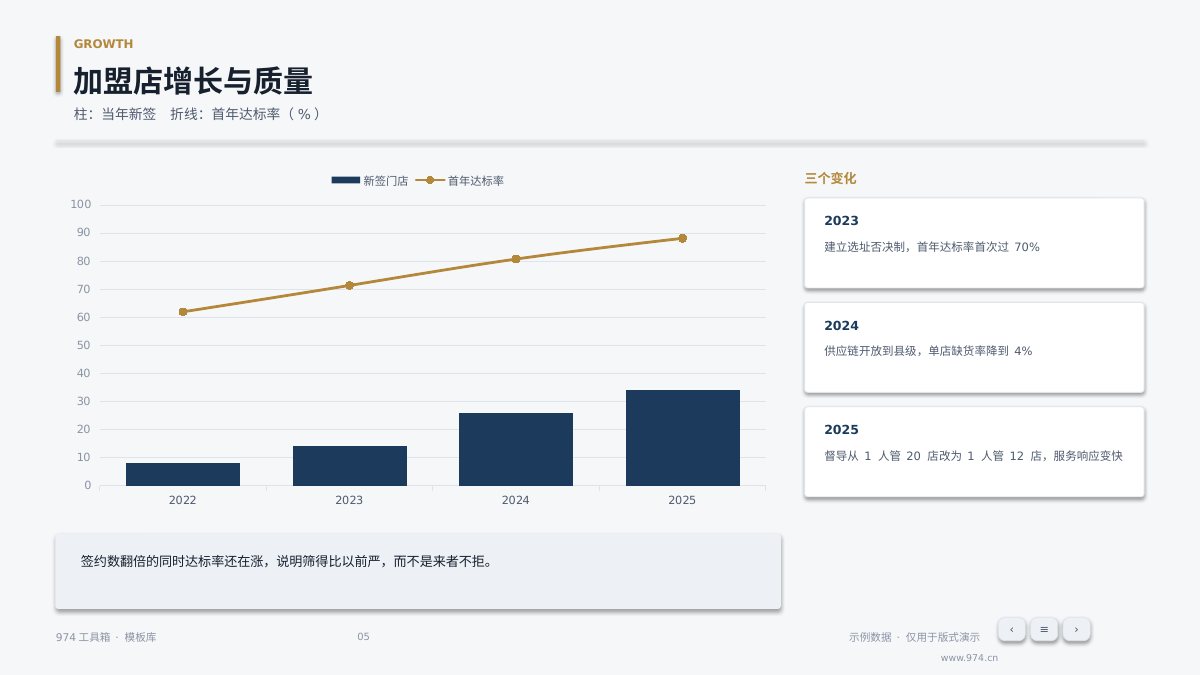Viewport: 1200px width, 675px height.
Task: Click text 建立选址否决制，首年达标率首次过 70%
Action: click(x=932, y=247)
